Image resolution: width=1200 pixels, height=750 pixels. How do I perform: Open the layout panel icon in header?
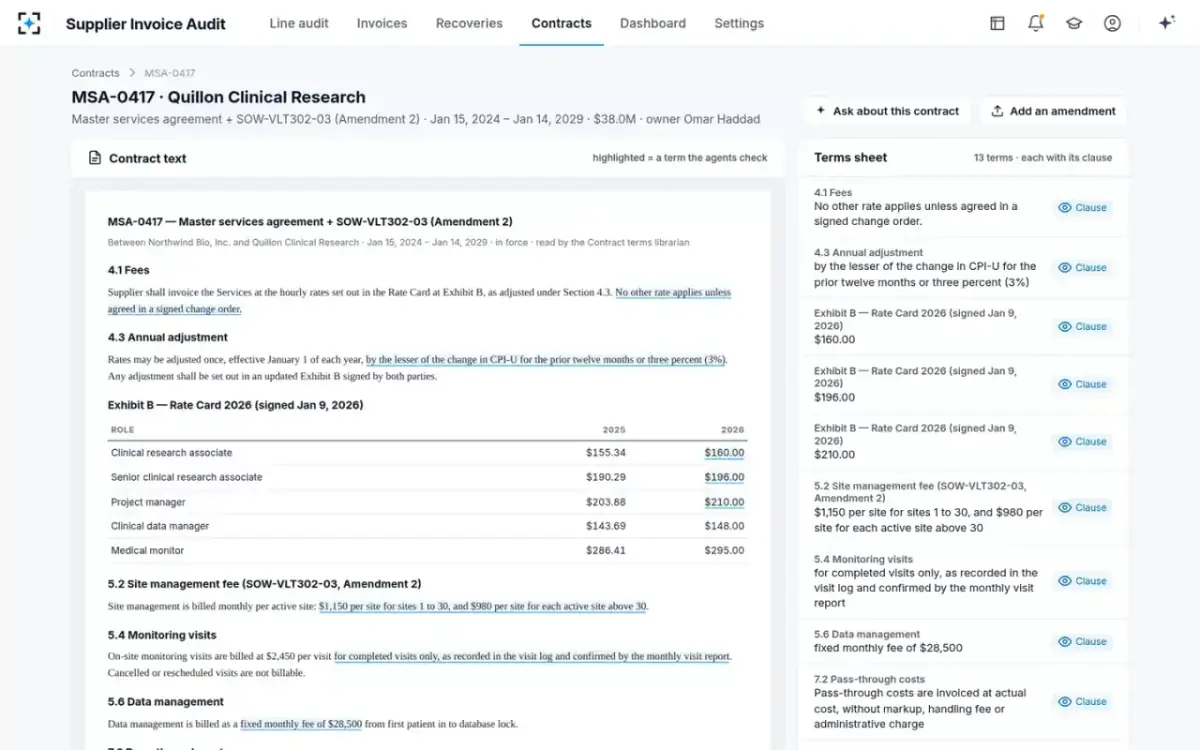pyautogui.click(x=997, y=23)
